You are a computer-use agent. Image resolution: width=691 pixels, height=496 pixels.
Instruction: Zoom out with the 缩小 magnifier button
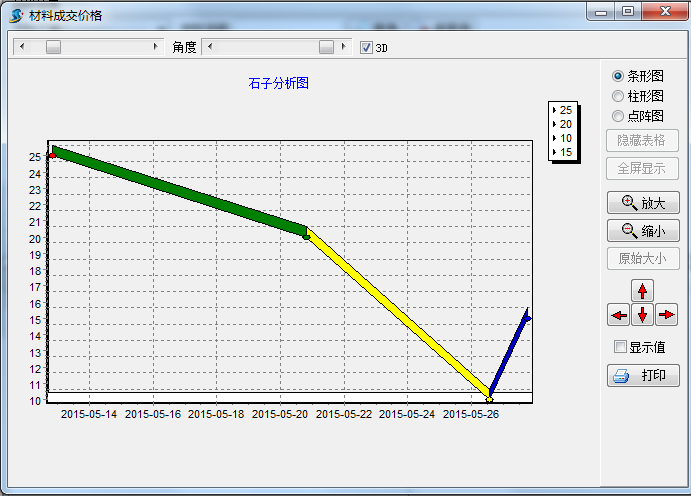point(643,231)
